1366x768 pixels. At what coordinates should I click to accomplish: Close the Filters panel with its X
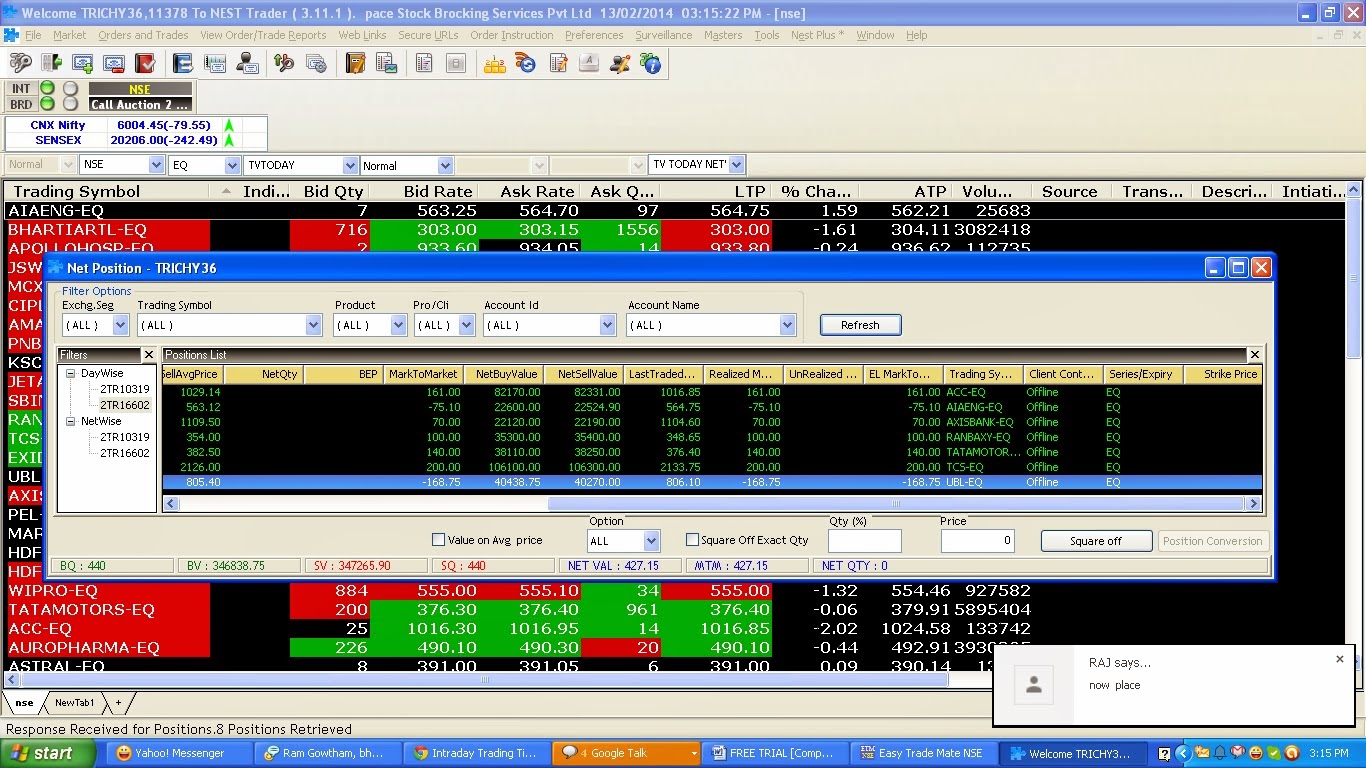149,355
